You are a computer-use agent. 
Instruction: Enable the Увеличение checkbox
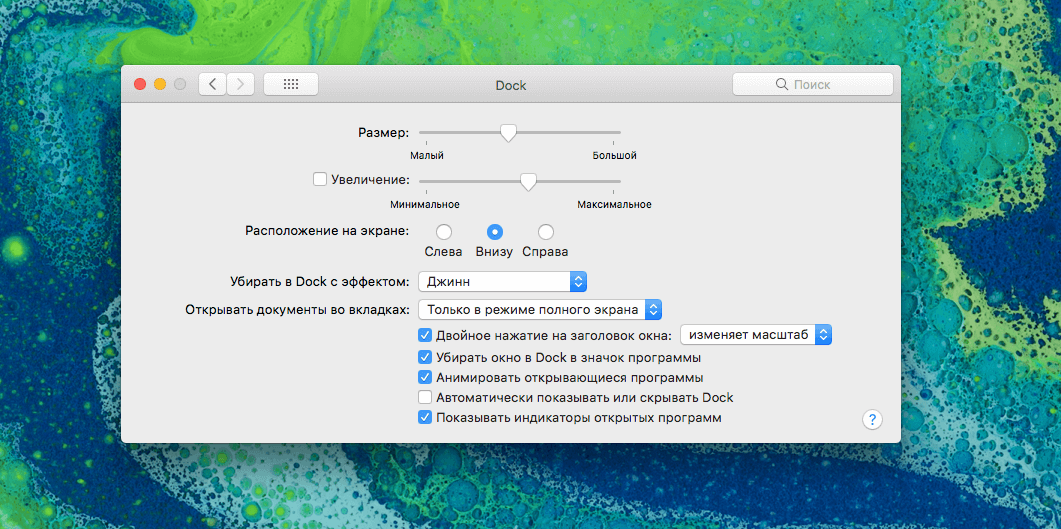(x=320, y=179)
